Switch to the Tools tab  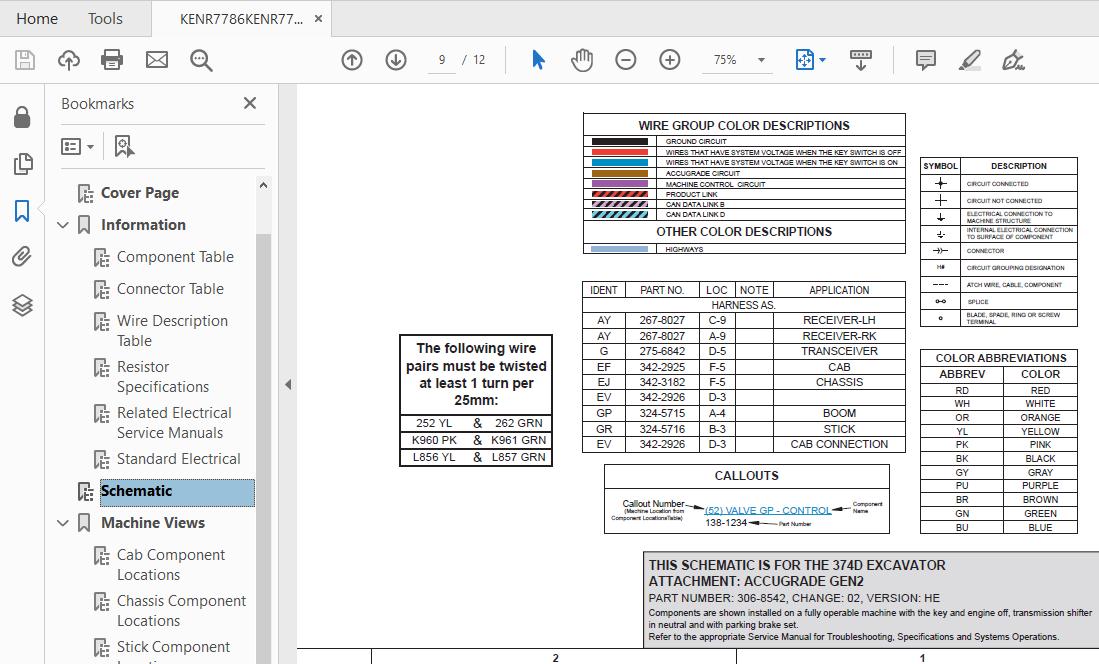pos(105,19)
